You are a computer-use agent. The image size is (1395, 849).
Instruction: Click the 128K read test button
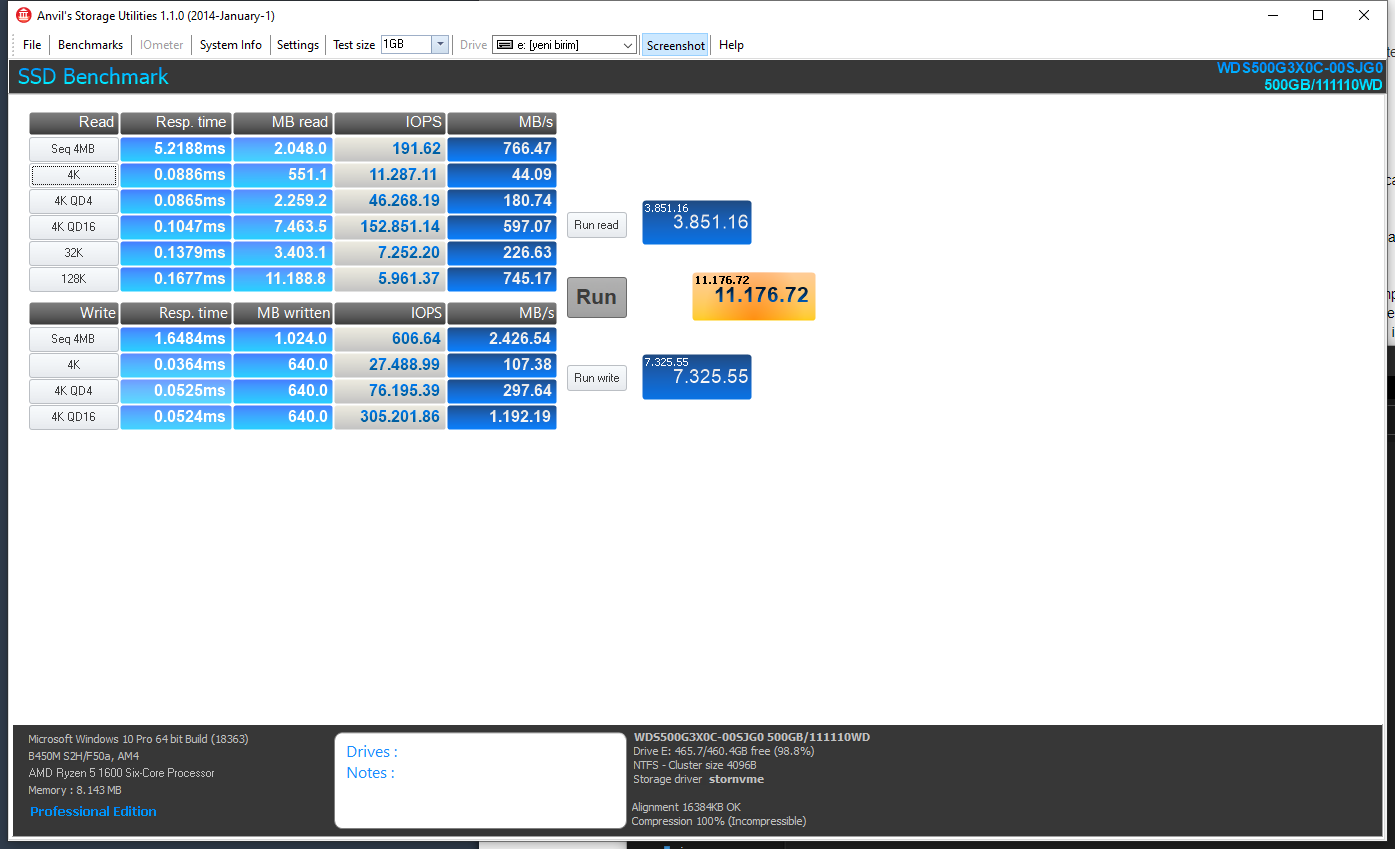pyautogui.click(x=74, y=279)
